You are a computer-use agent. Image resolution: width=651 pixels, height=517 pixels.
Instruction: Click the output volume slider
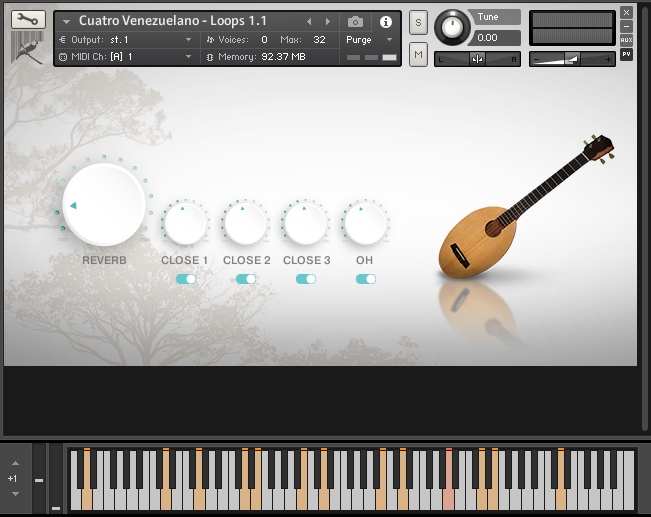(x=572, y=59)
